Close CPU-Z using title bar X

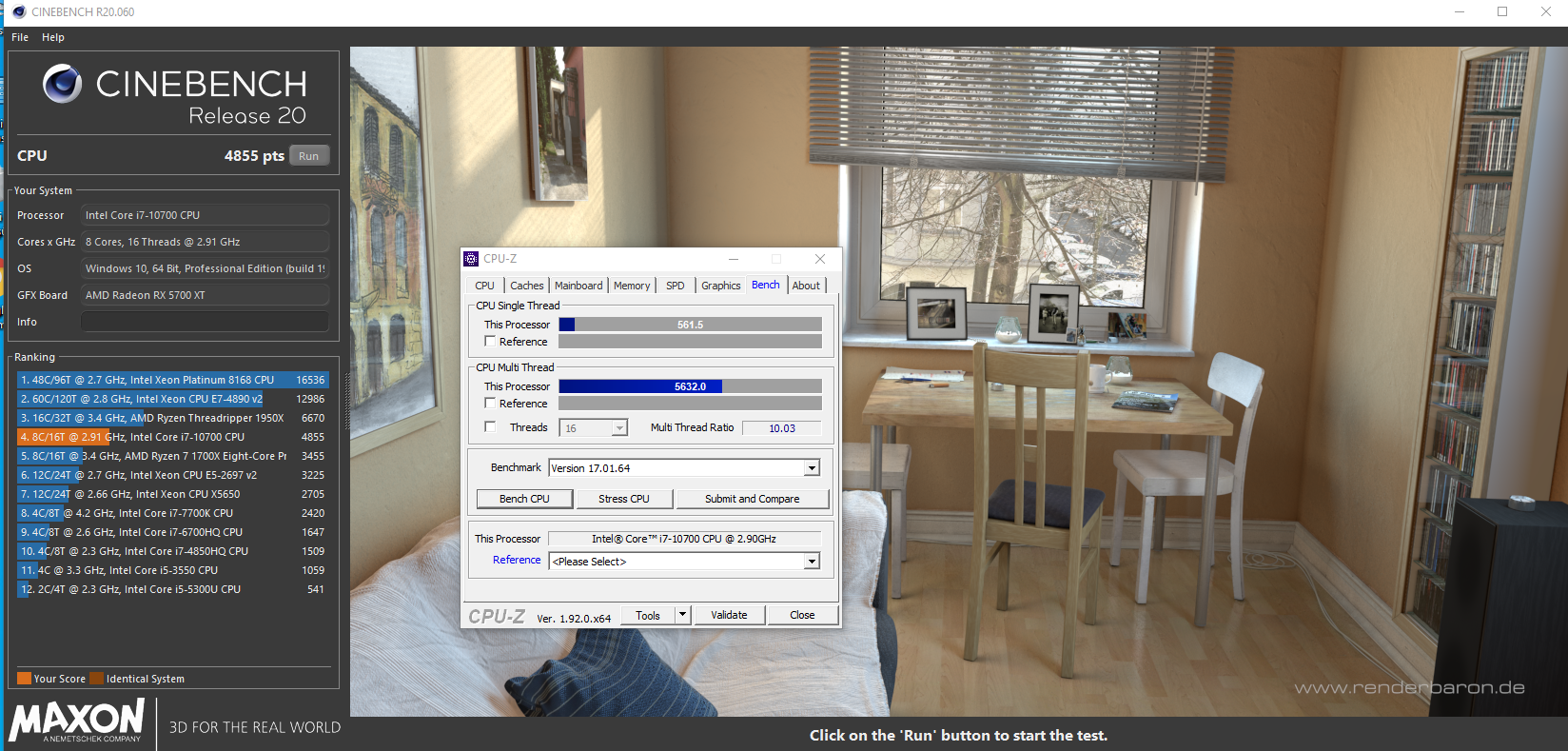820,259
